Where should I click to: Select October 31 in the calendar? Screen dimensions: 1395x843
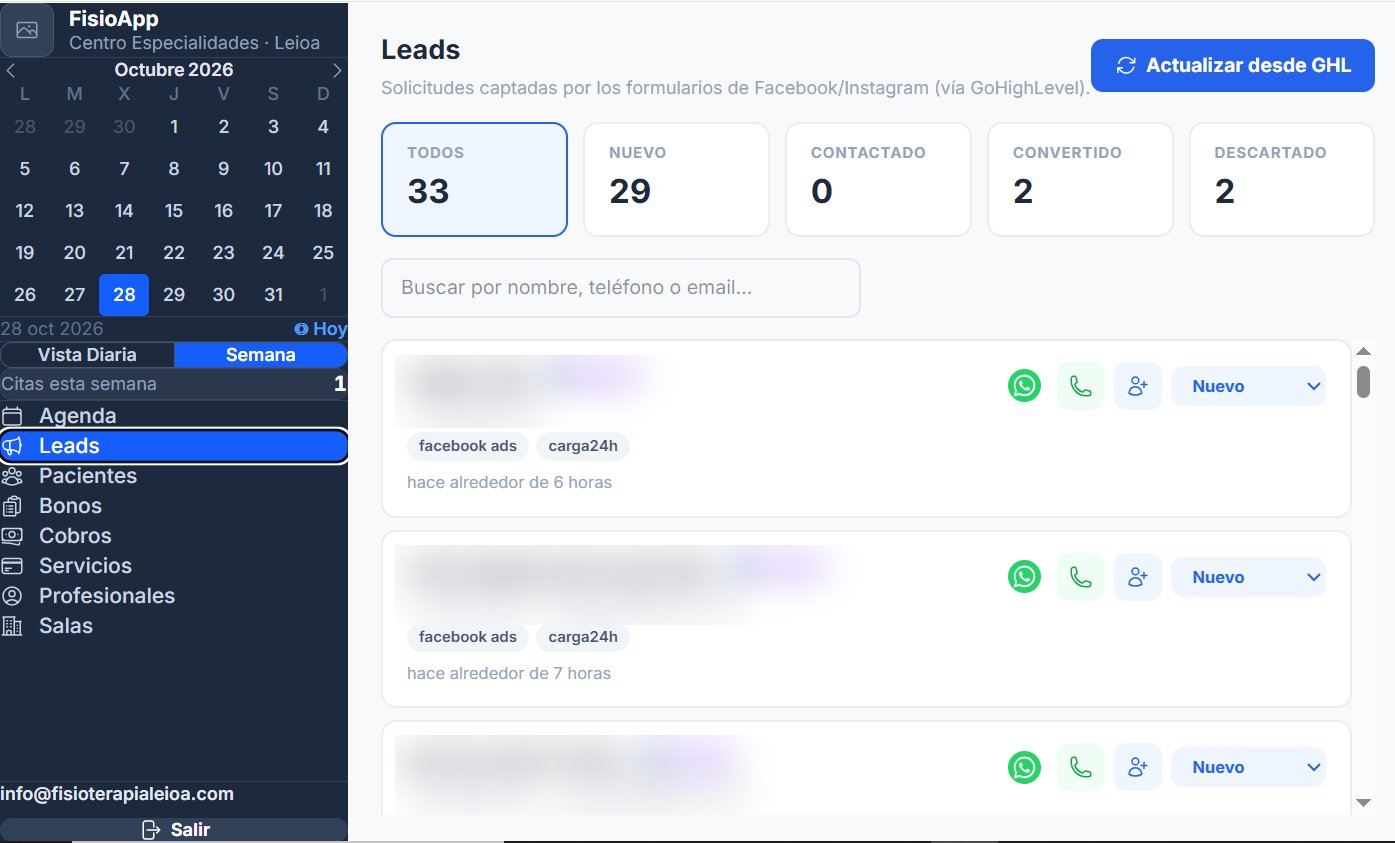(273, 295)
